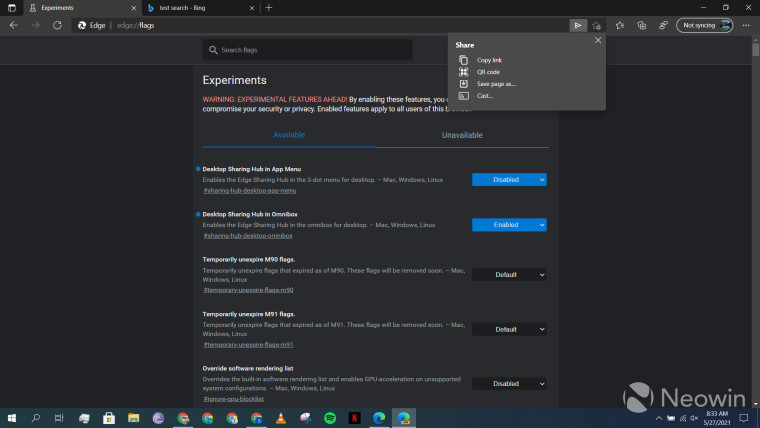Go back with the back arrow
The width and height of the screenshot is (760, 428).
point(14,25)
